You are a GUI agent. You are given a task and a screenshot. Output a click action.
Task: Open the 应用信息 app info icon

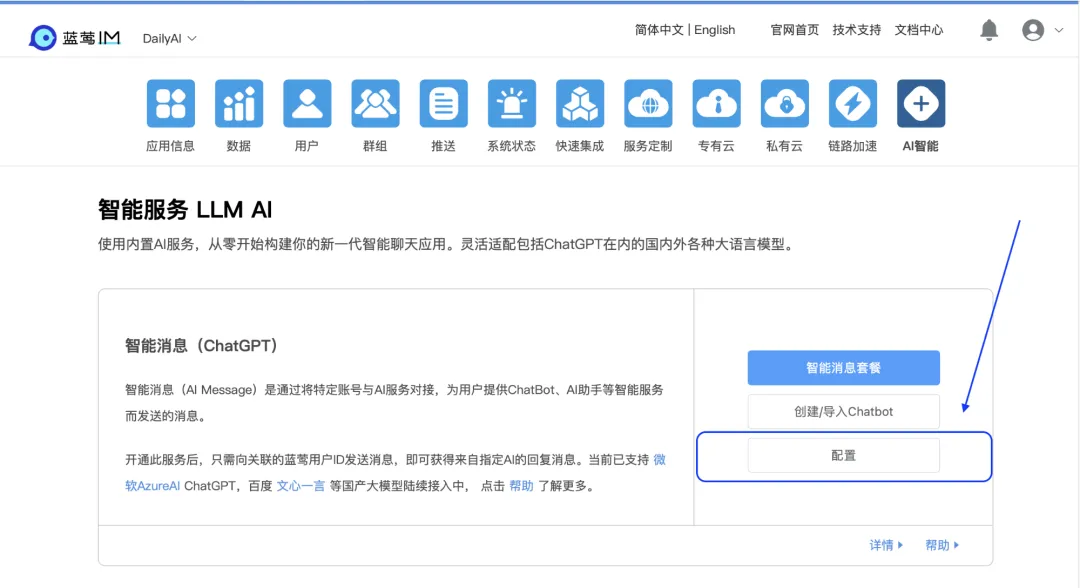point(170,104)
